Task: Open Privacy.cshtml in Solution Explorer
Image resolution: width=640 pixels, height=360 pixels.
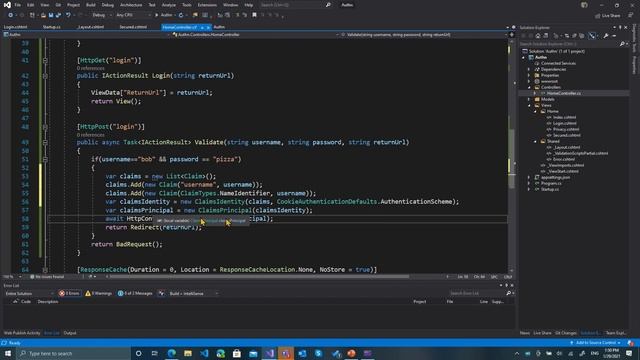Action: [x=565, y=129]
